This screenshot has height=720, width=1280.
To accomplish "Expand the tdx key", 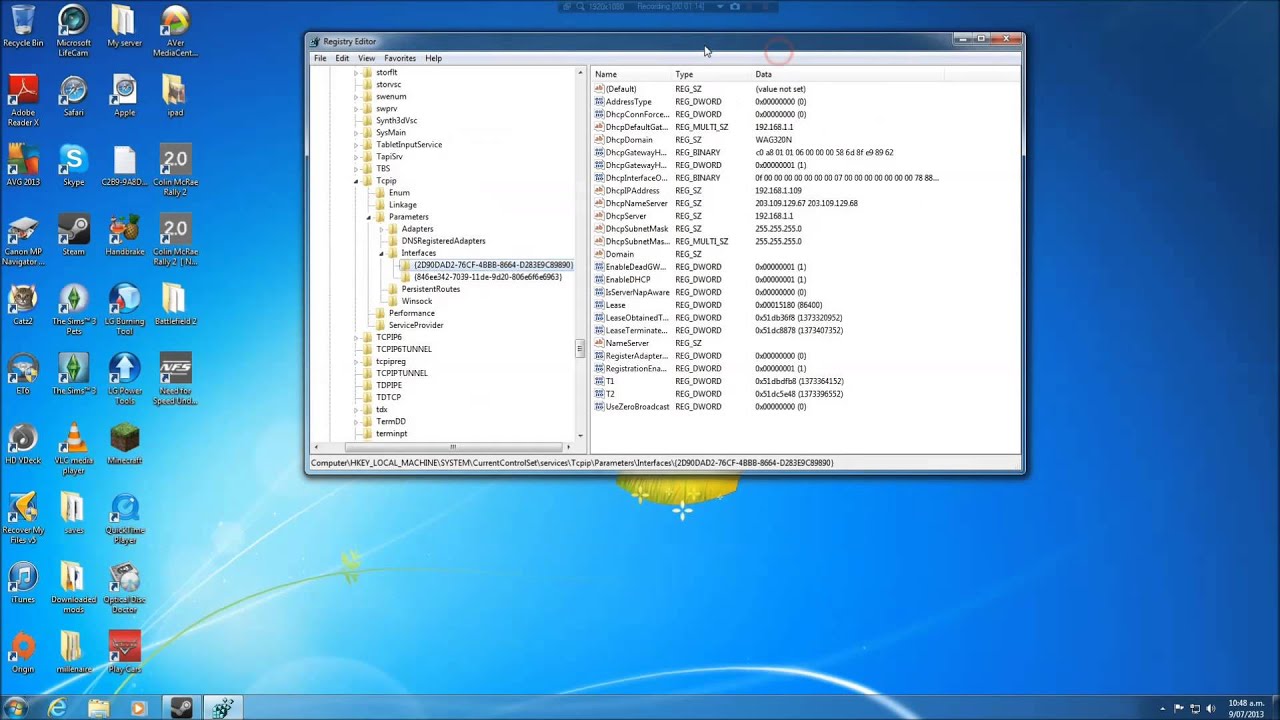I will [356, 409].
